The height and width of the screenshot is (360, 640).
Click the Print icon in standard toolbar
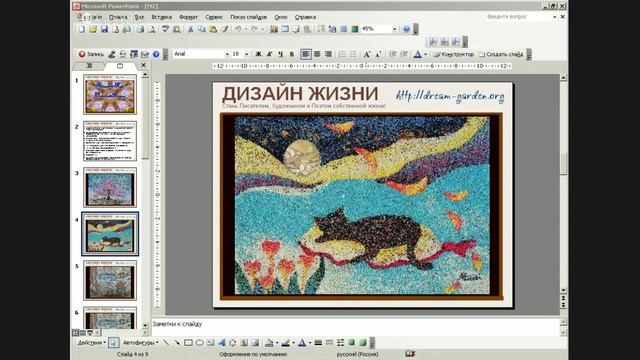click(x=140, y=29)
